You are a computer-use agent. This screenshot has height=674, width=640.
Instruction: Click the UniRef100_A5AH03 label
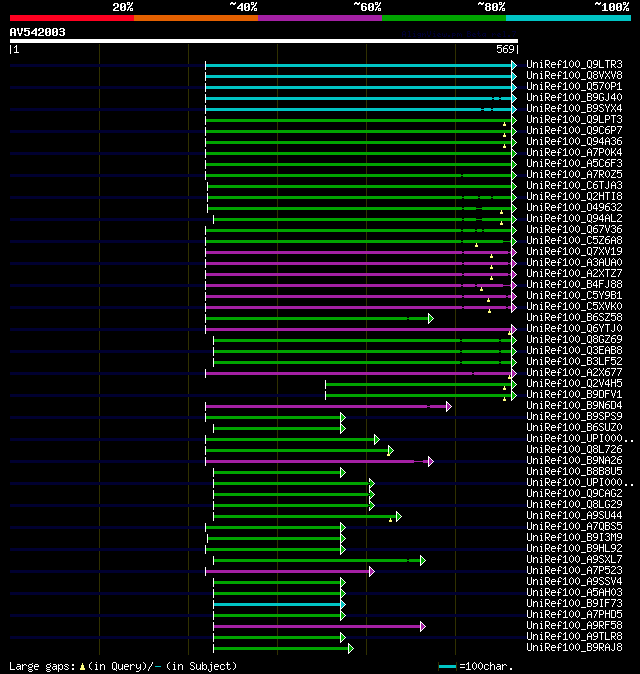pyautogui.click(x=574, y=593)
